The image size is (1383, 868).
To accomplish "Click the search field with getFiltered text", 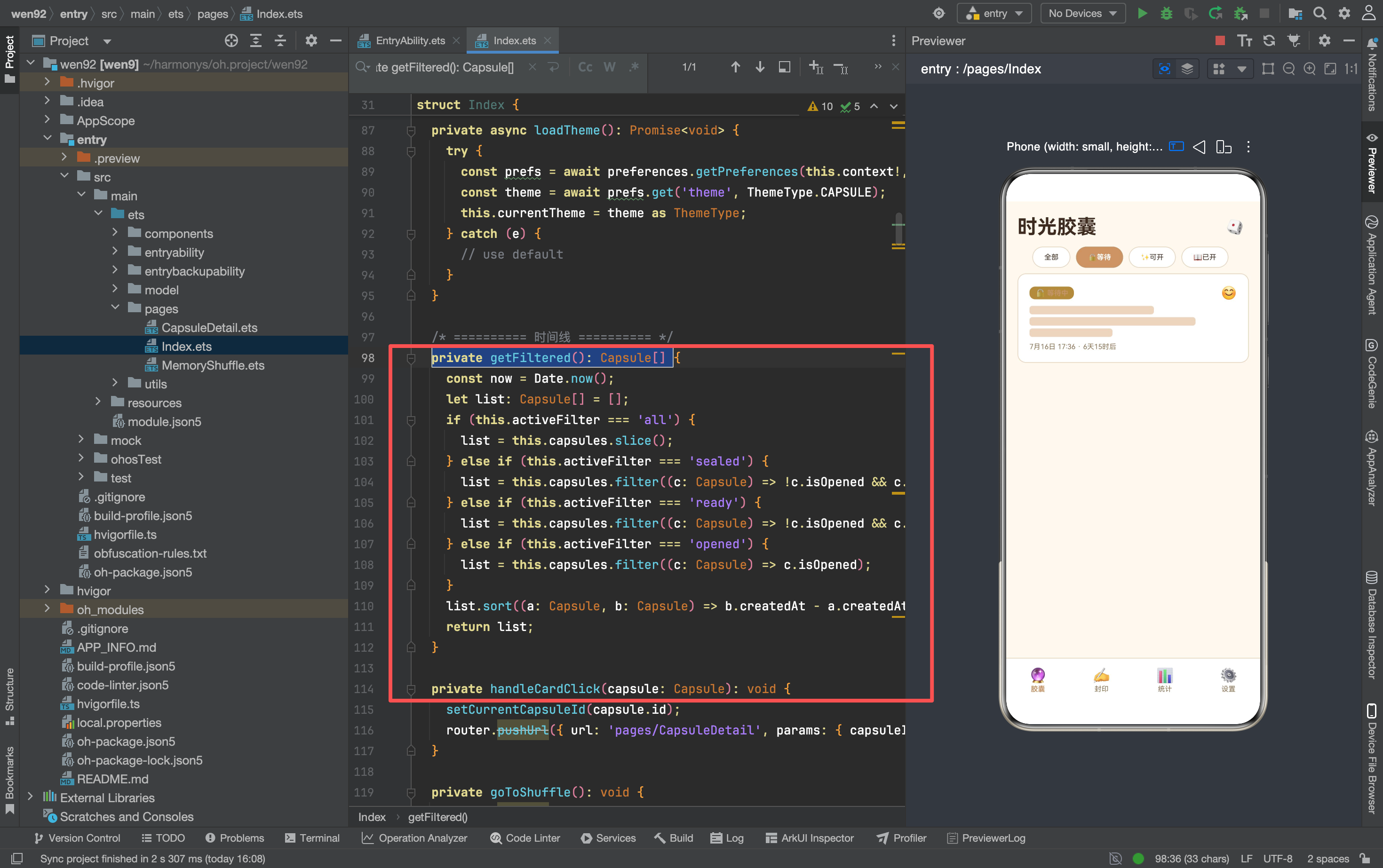I will 445,67.
